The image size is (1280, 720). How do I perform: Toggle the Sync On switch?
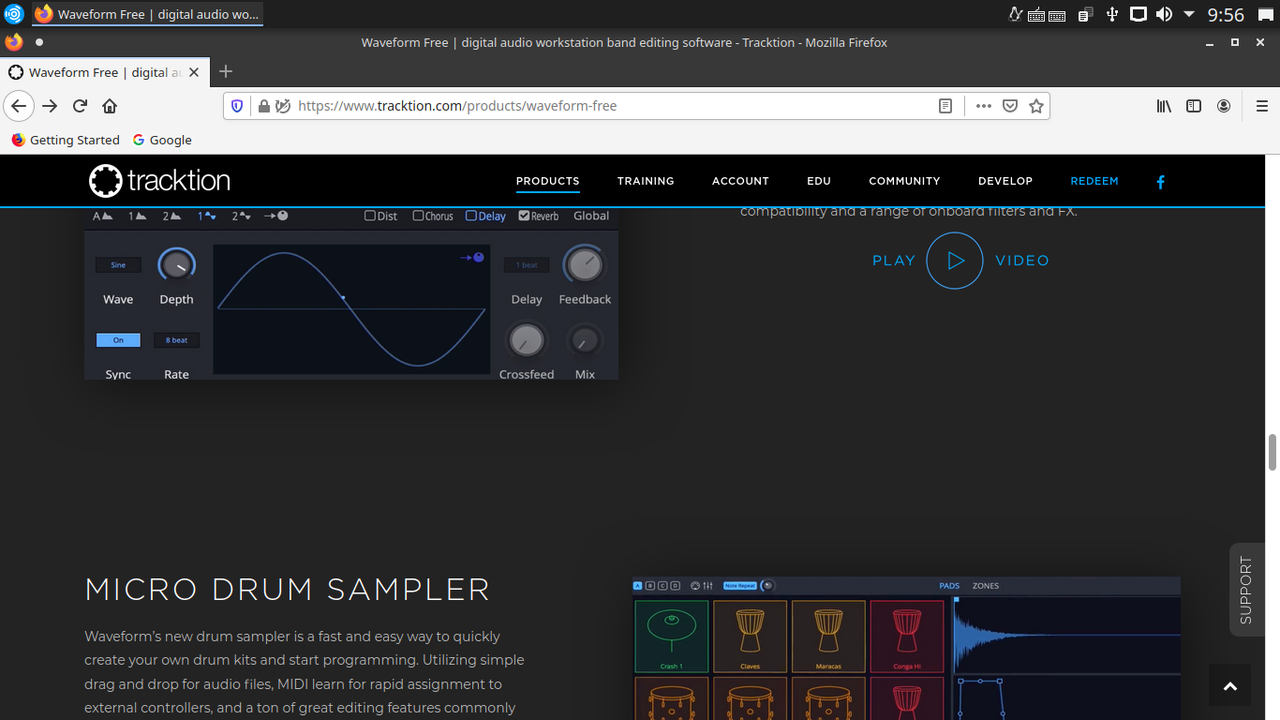click(118, 339)
